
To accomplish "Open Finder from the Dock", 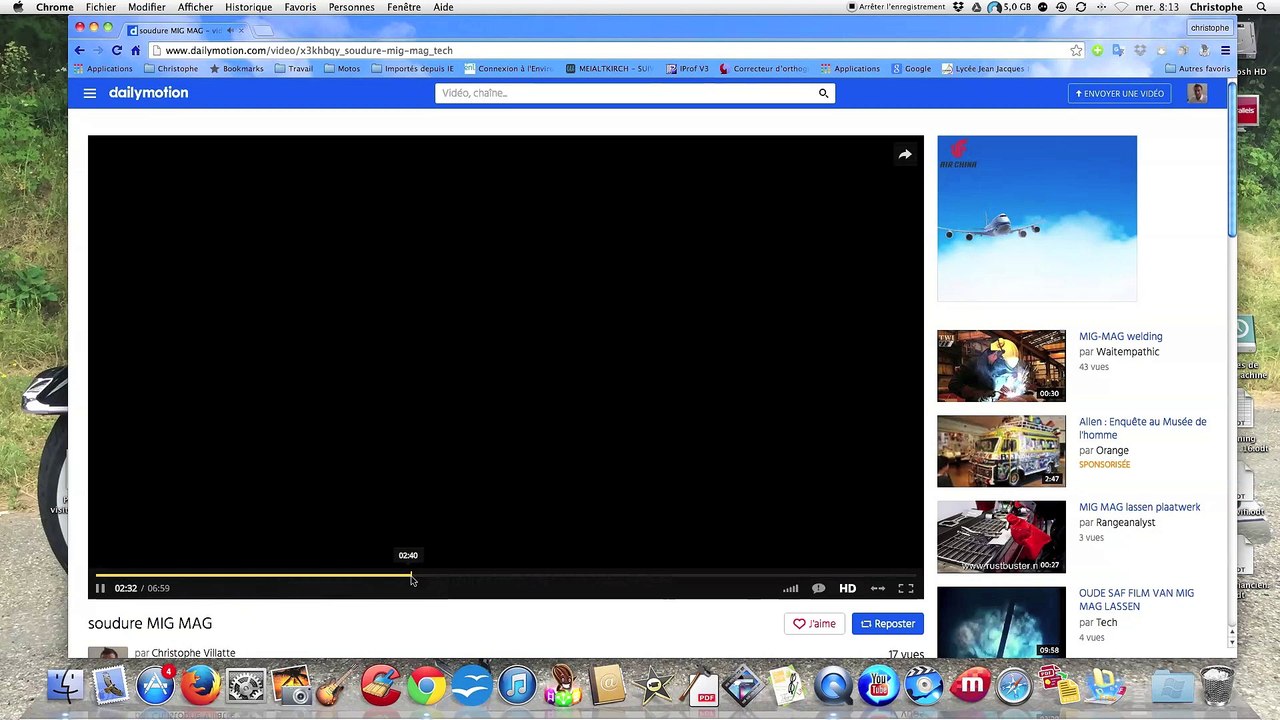I will [66, 687].
